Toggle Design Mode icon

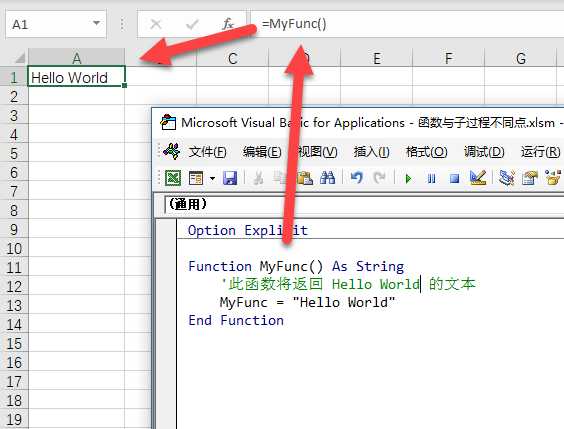pos(478,178)
